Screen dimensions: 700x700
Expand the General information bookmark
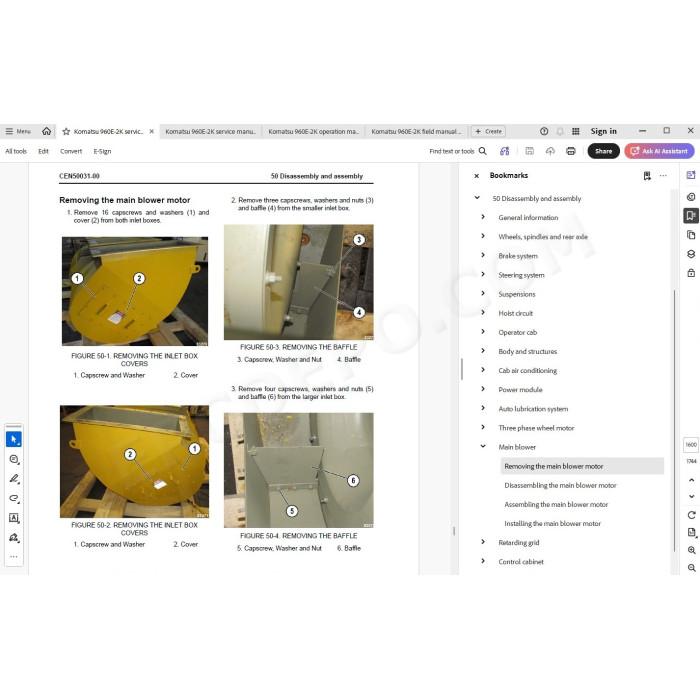(x=483, y=217)
